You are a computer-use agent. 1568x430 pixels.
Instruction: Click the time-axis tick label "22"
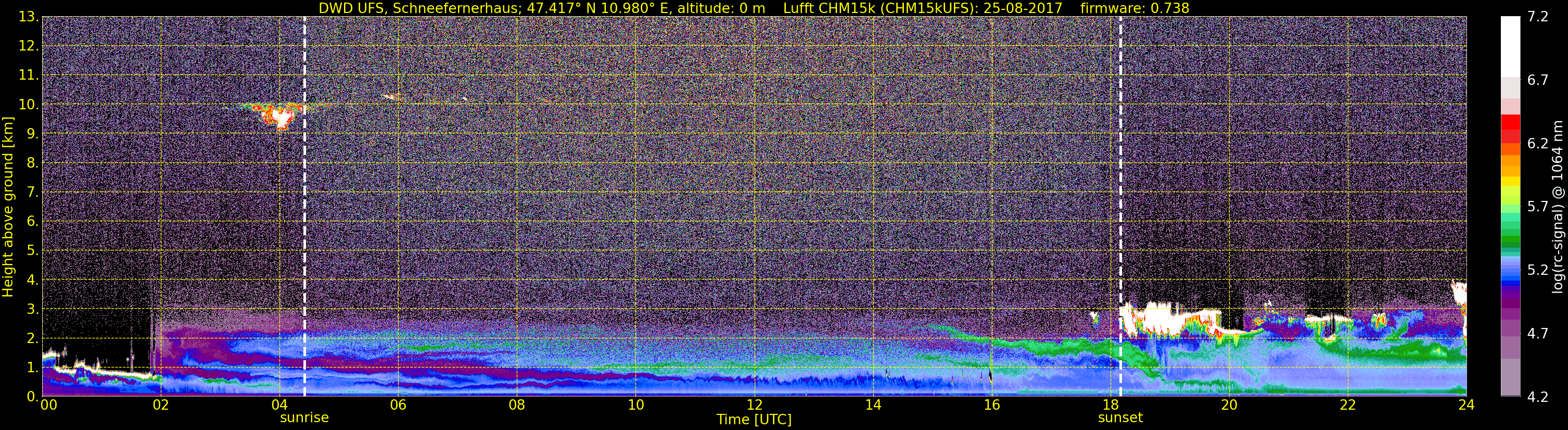1348,406
